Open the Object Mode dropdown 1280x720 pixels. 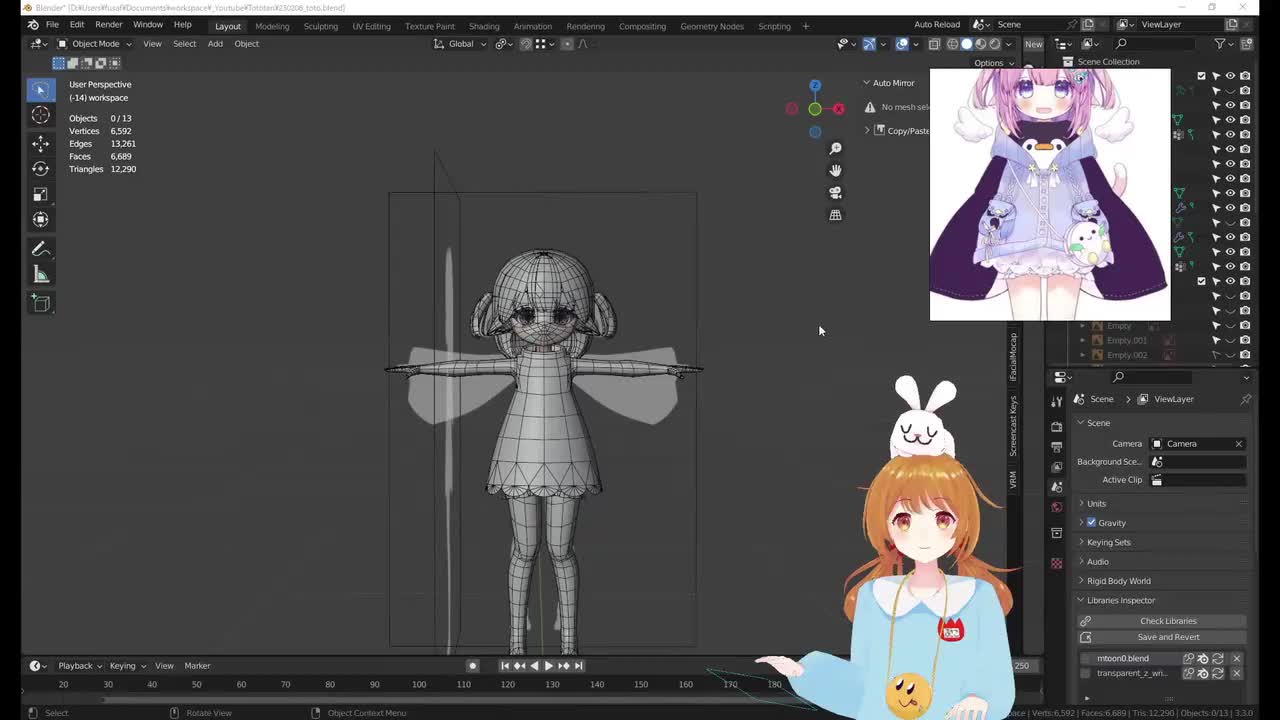(x=95, y=44)
